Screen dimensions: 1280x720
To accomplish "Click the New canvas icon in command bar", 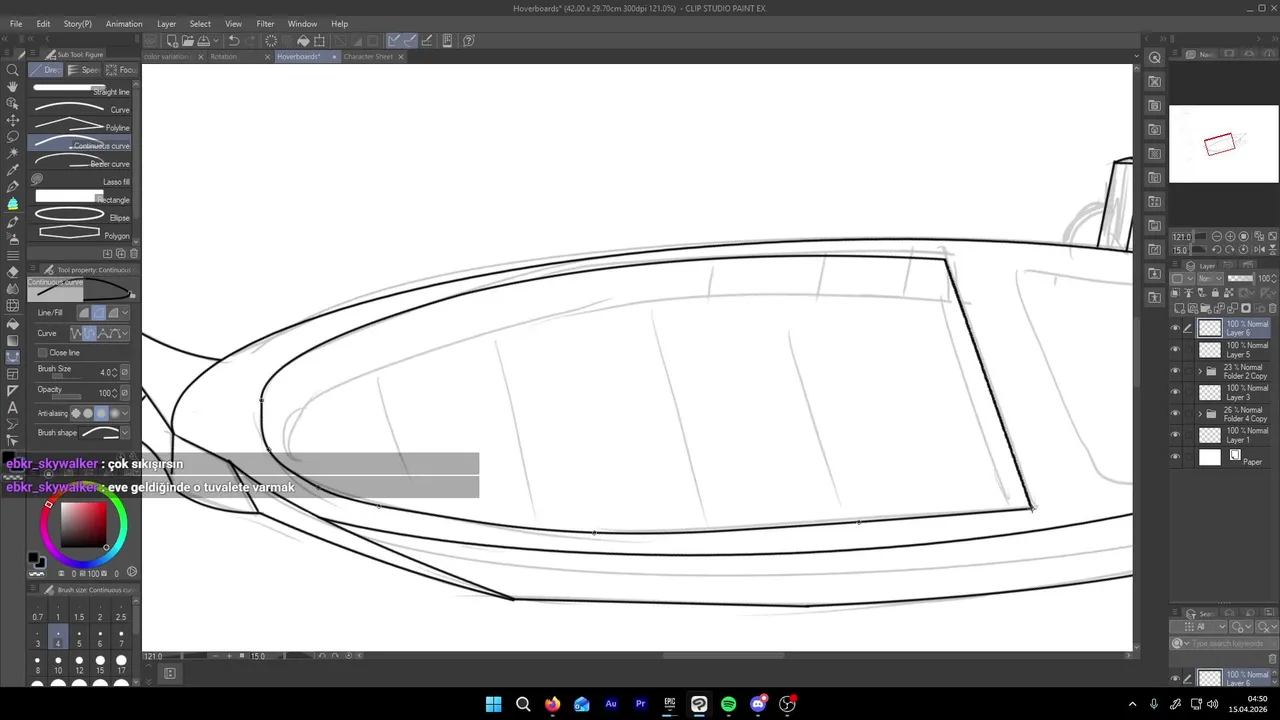I will click(172, 41).
